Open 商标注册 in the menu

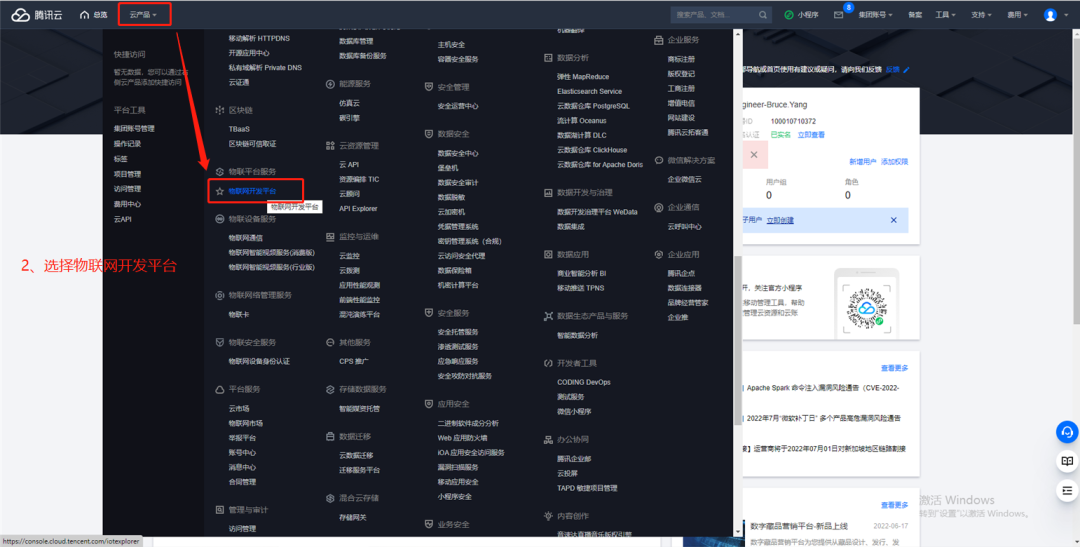tap(681, 59)
